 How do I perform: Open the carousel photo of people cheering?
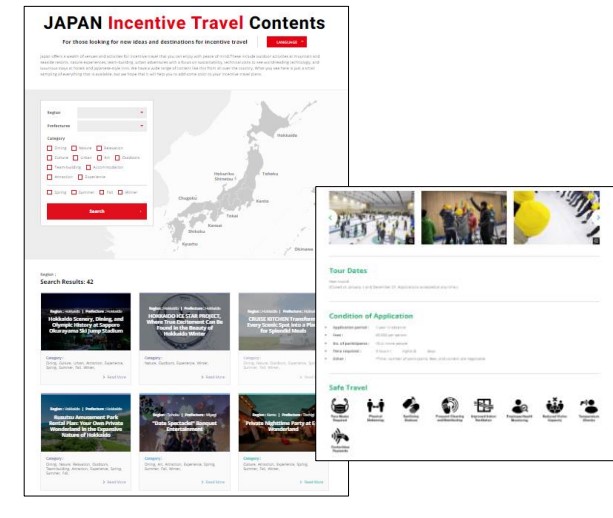click(x=464, y=218)
